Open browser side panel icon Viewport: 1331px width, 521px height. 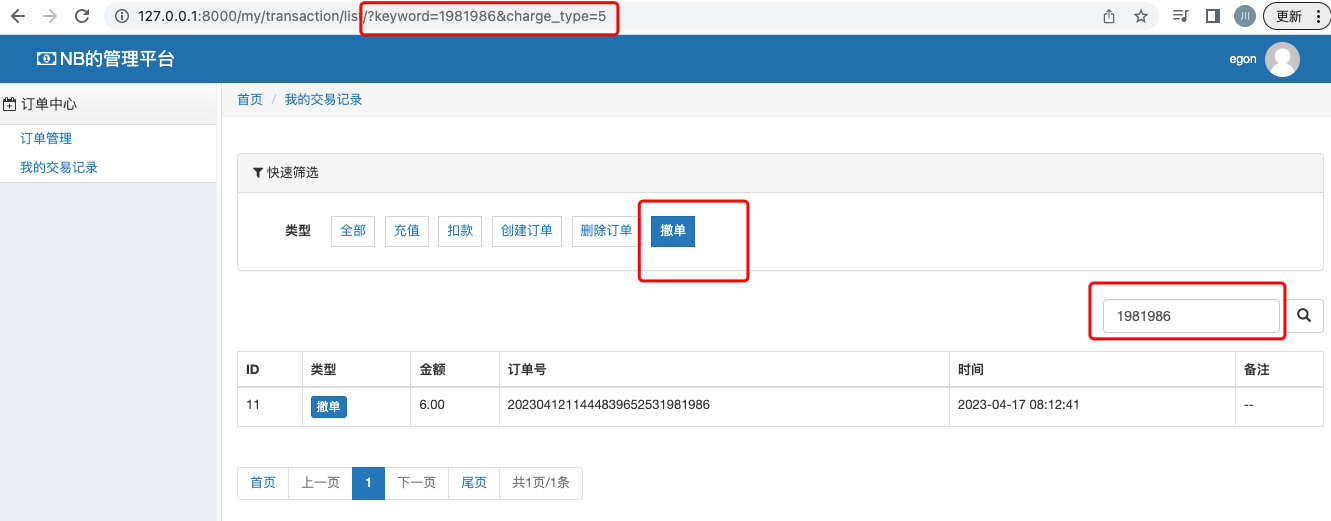click(1213, 16)
